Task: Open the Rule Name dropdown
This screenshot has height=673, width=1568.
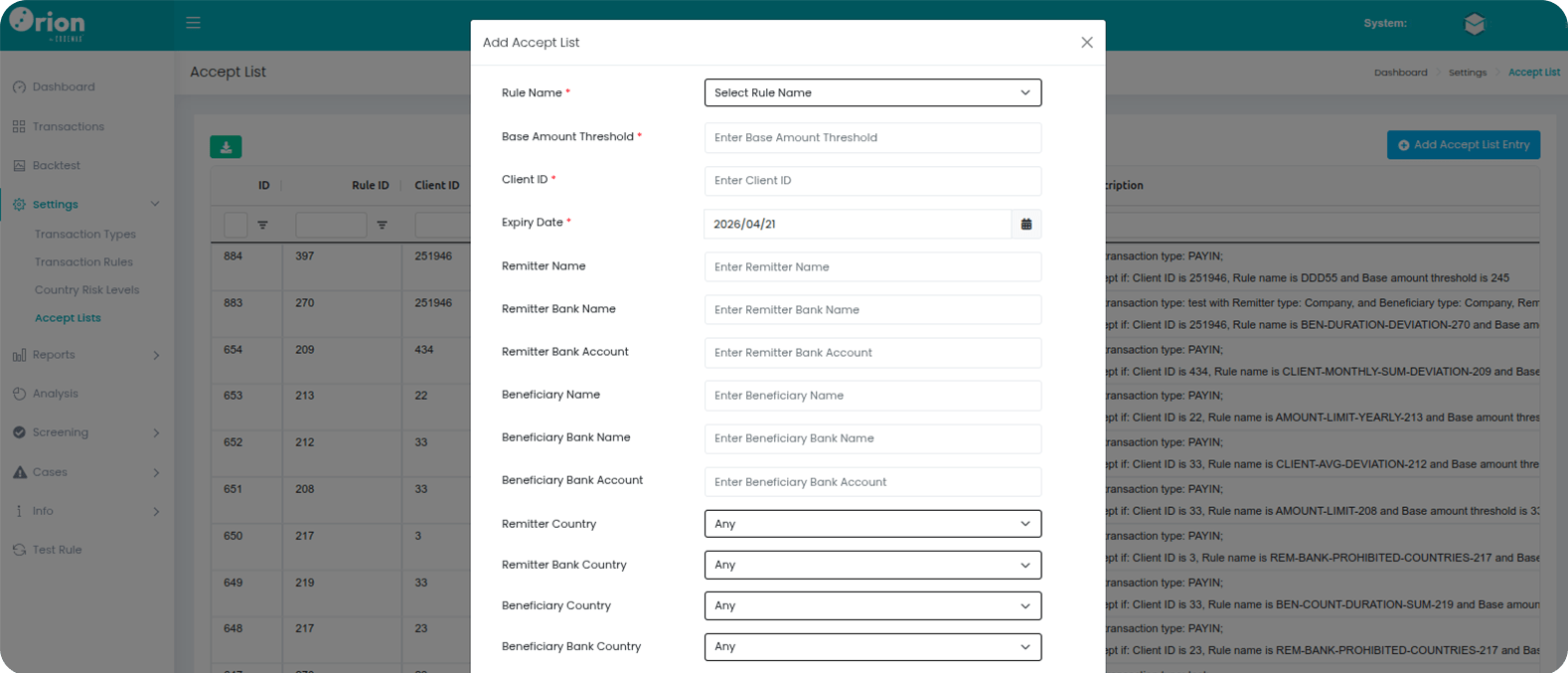Action: pos(871,93)
